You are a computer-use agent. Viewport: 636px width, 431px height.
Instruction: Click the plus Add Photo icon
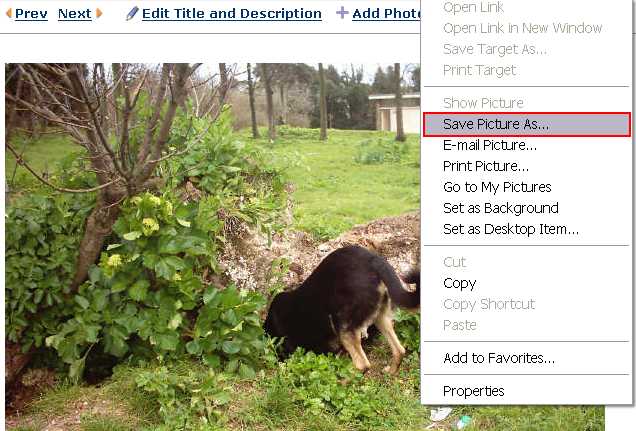coord(342,13)
